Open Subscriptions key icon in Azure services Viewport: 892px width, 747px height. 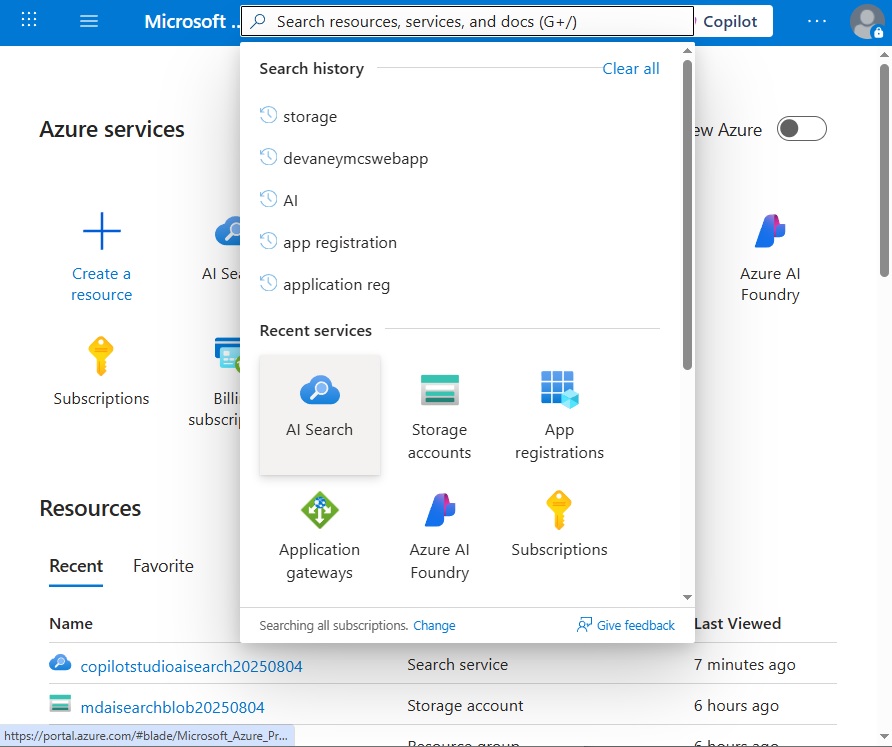pos(101,356)
